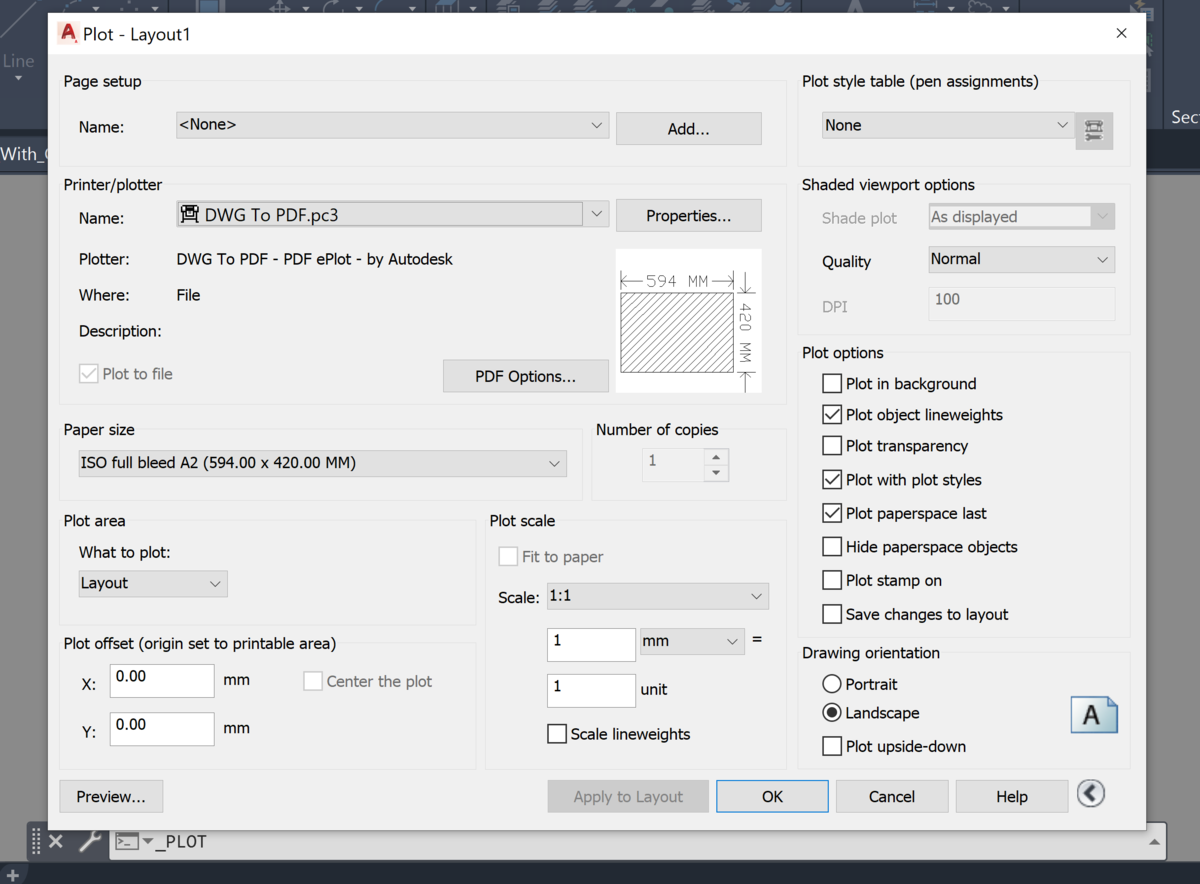
Task: Toggle Scale lineweights checkbox
Action: 557,734
